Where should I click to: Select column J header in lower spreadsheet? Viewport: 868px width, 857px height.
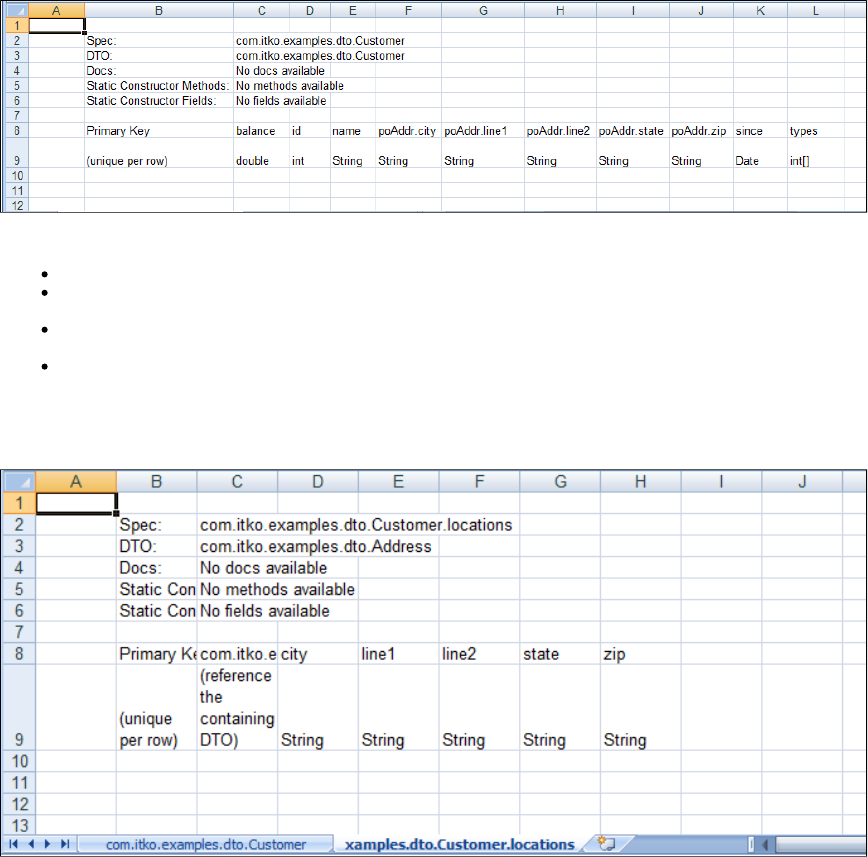click(x=802, y=482)
